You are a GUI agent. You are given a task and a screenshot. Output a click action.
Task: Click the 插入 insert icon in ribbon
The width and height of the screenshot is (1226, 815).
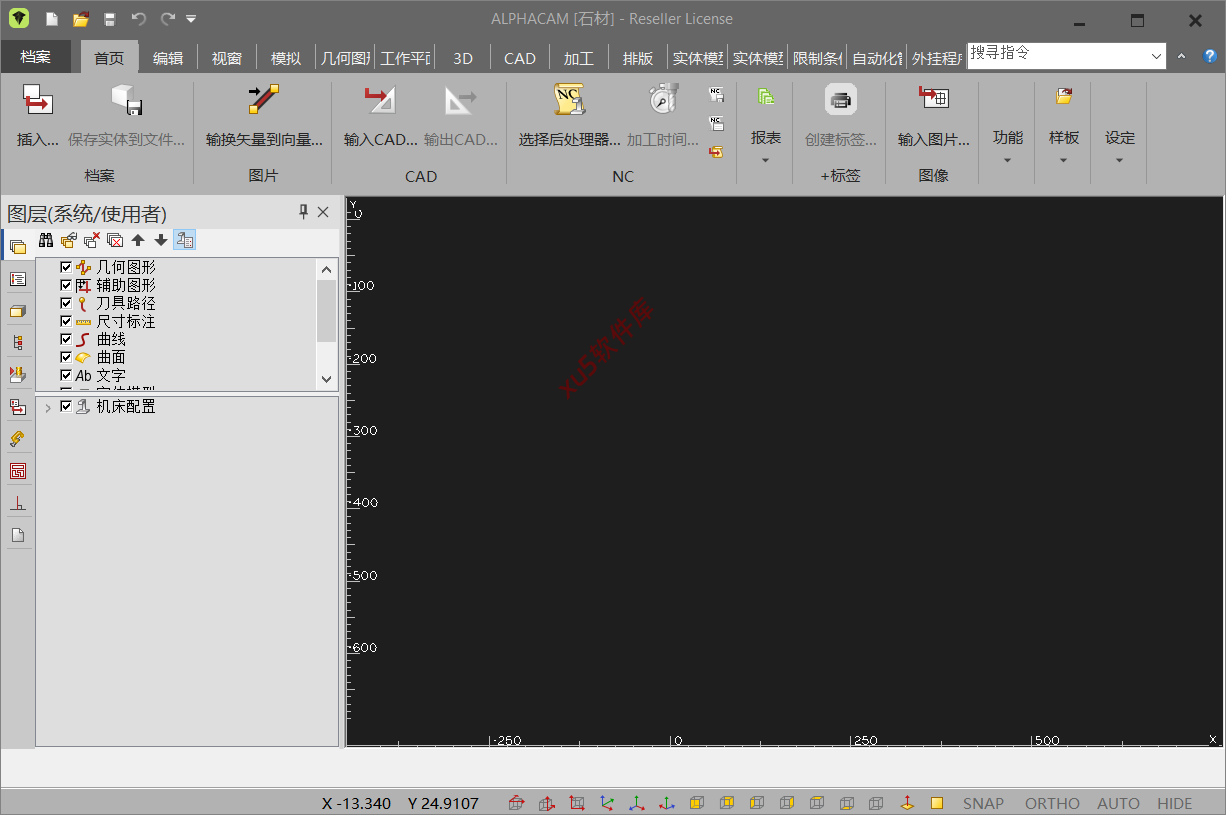click(38, 100)
